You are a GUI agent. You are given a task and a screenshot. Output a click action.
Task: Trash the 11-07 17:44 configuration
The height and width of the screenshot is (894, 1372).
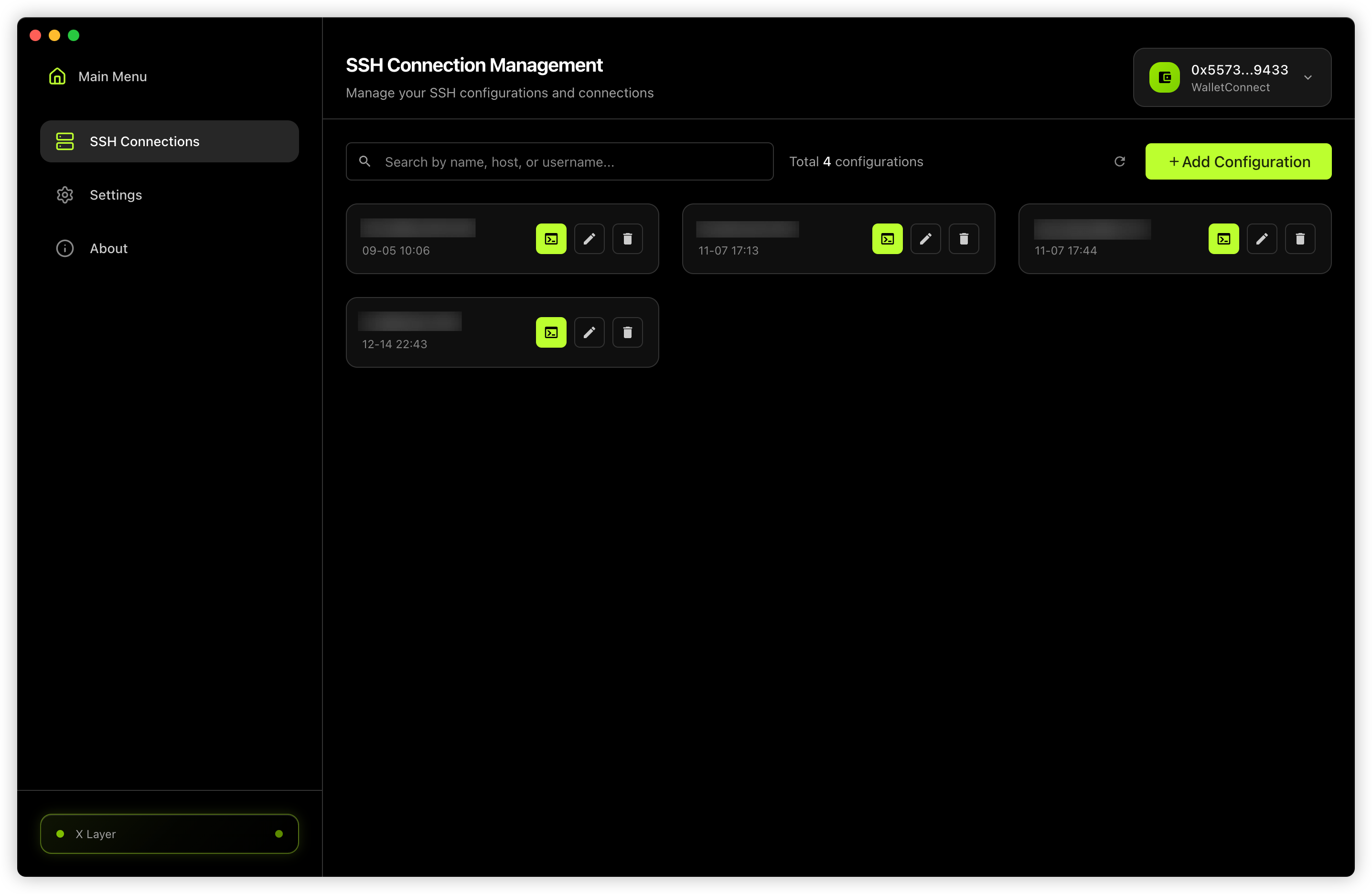1299,239
